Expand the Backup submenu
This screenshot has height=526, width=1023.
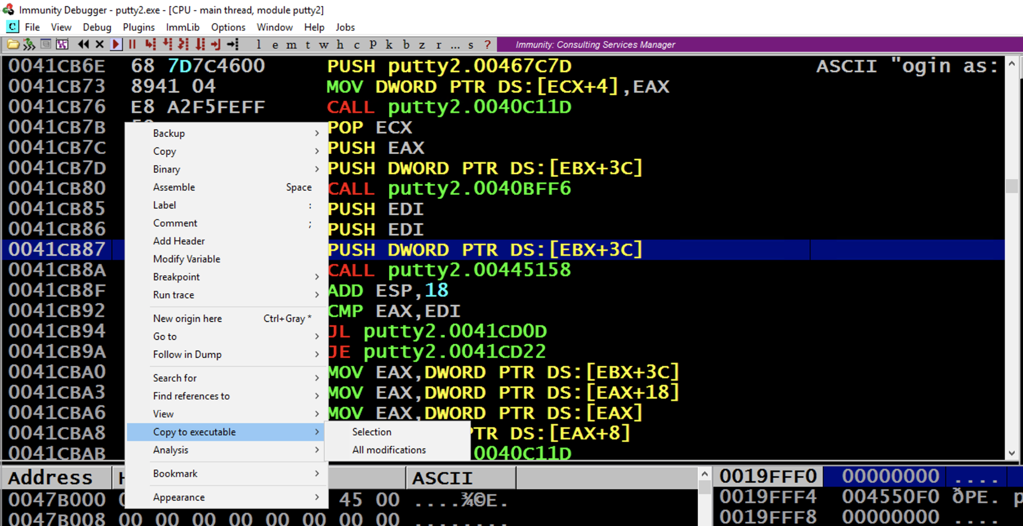click(226, 133)
